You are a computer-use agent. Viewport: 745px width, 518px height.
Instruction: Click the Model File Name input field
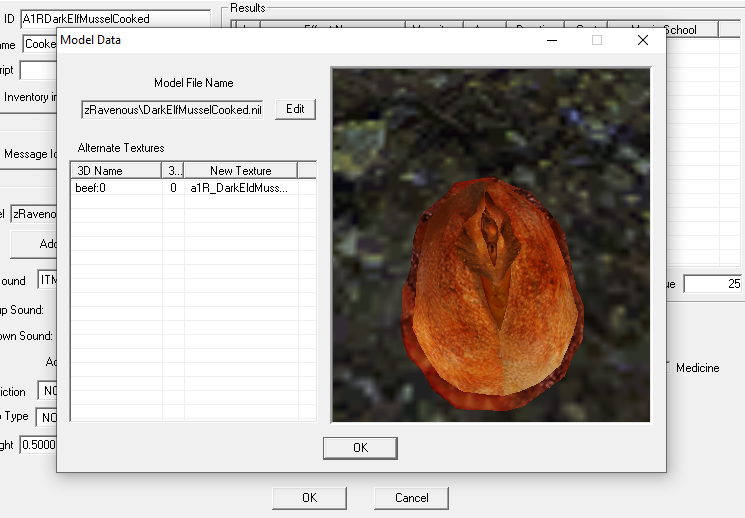pos(172,110)
